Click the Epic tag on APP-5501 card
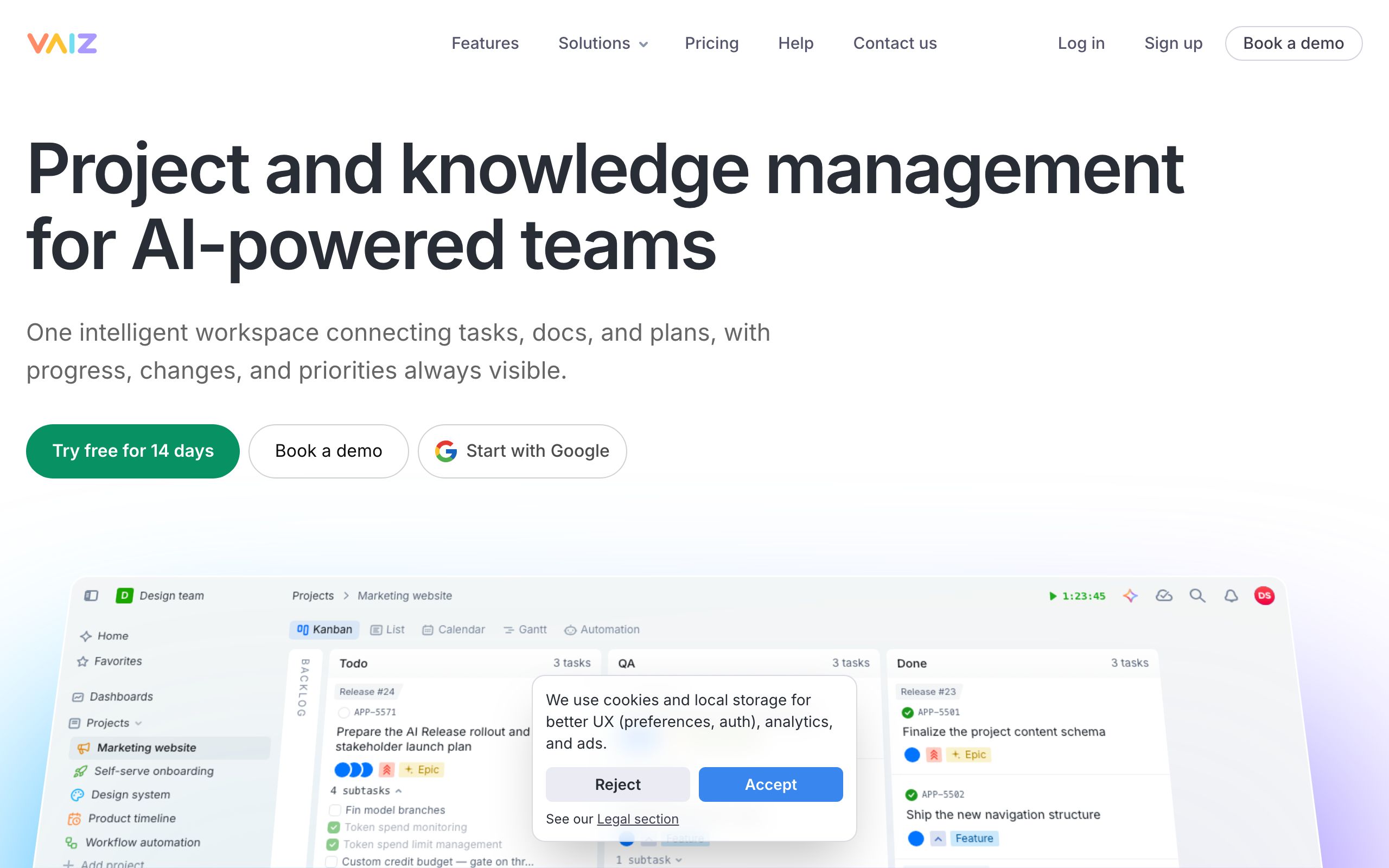Image resolution: width=1389 pixels, height=868 pixels. click(969, 755)
